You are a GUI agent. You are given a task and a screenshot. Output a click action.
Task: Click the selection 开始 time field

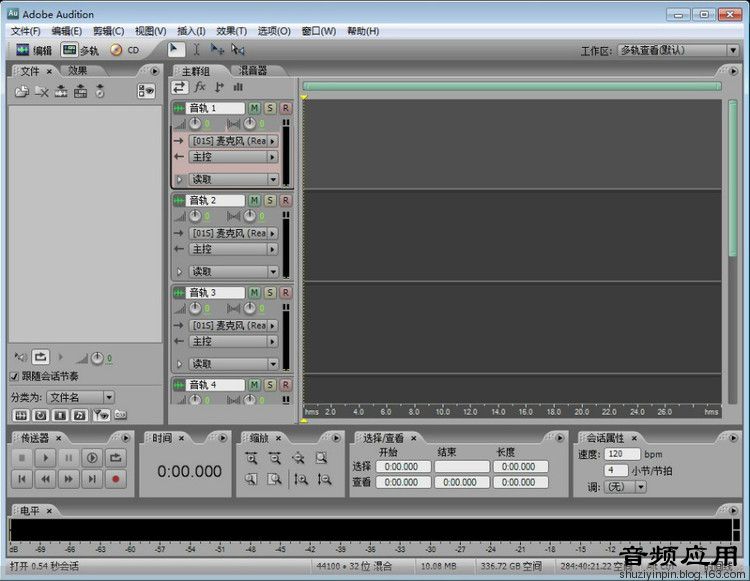[403, 467]
